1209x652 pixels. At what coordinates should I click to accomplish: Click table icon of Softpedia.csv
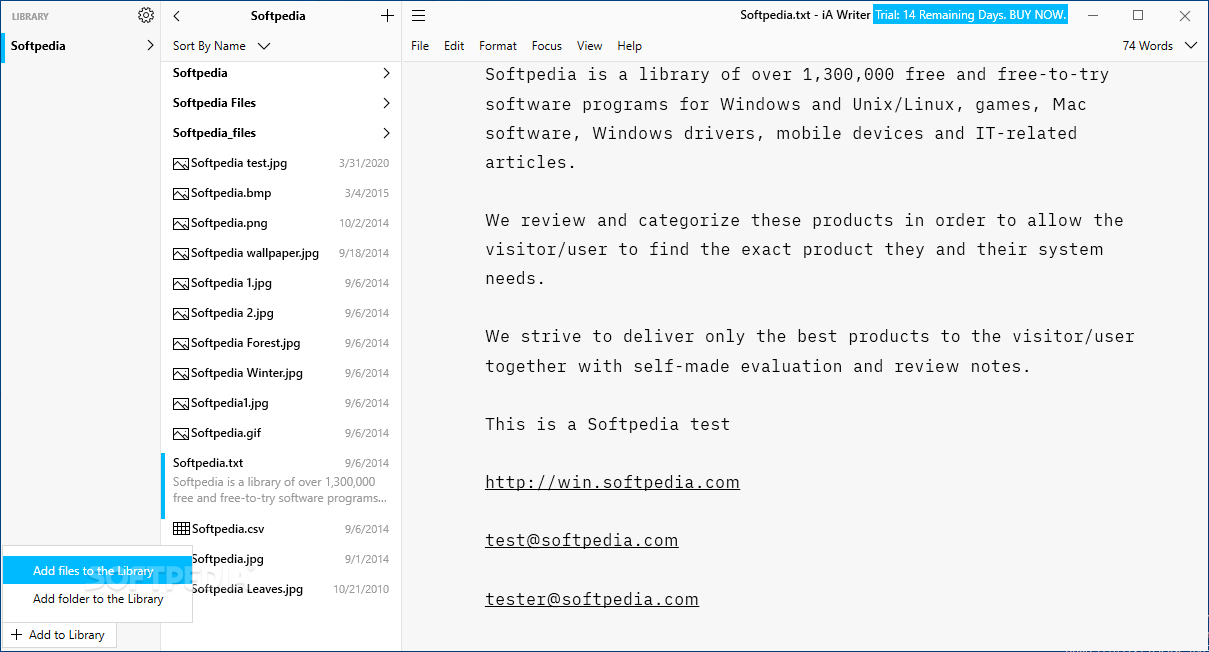pyautogui.click(x=181, y=528)
